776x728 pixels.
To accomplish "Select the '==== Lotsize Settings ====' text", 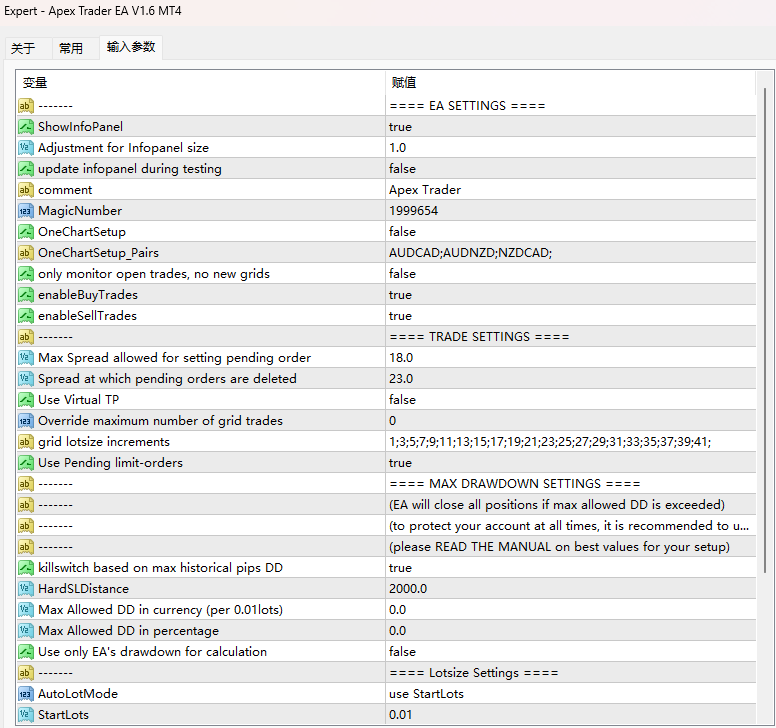I will click(x=474, y=673).
